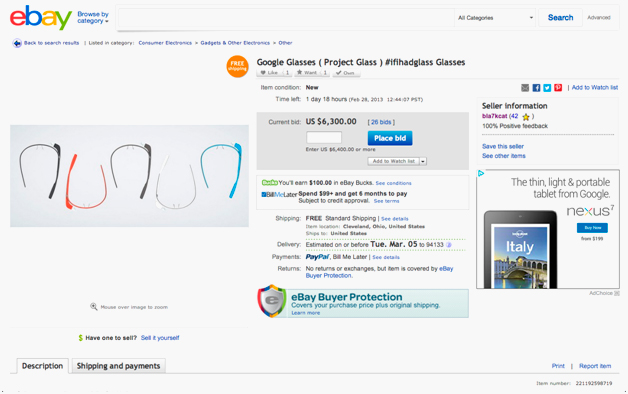Click the bid amount input field
628x394 pixels.
click(x=324, y=137)
